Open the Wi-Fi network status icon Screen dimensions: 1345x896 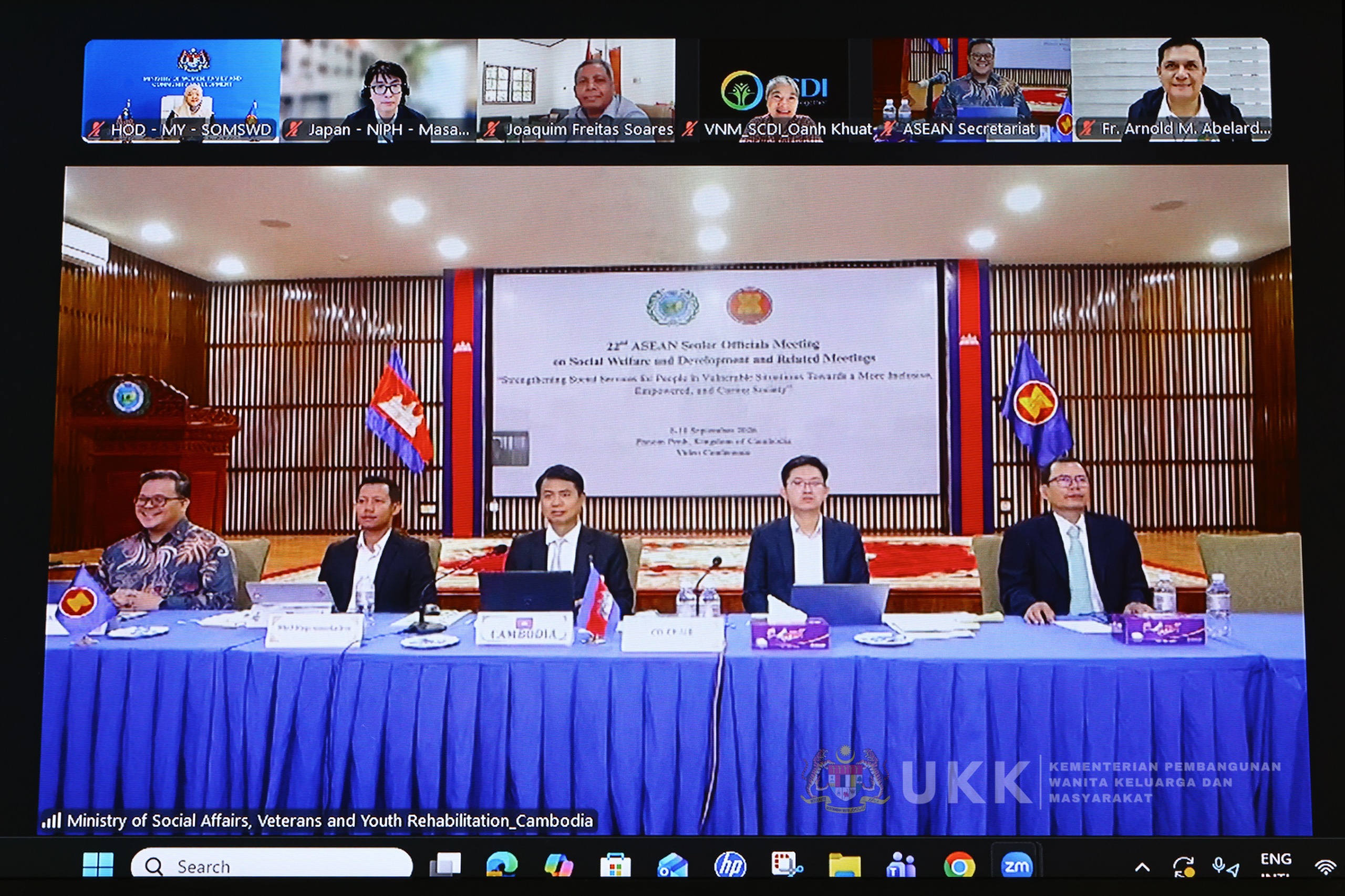tap(1326, 868)
